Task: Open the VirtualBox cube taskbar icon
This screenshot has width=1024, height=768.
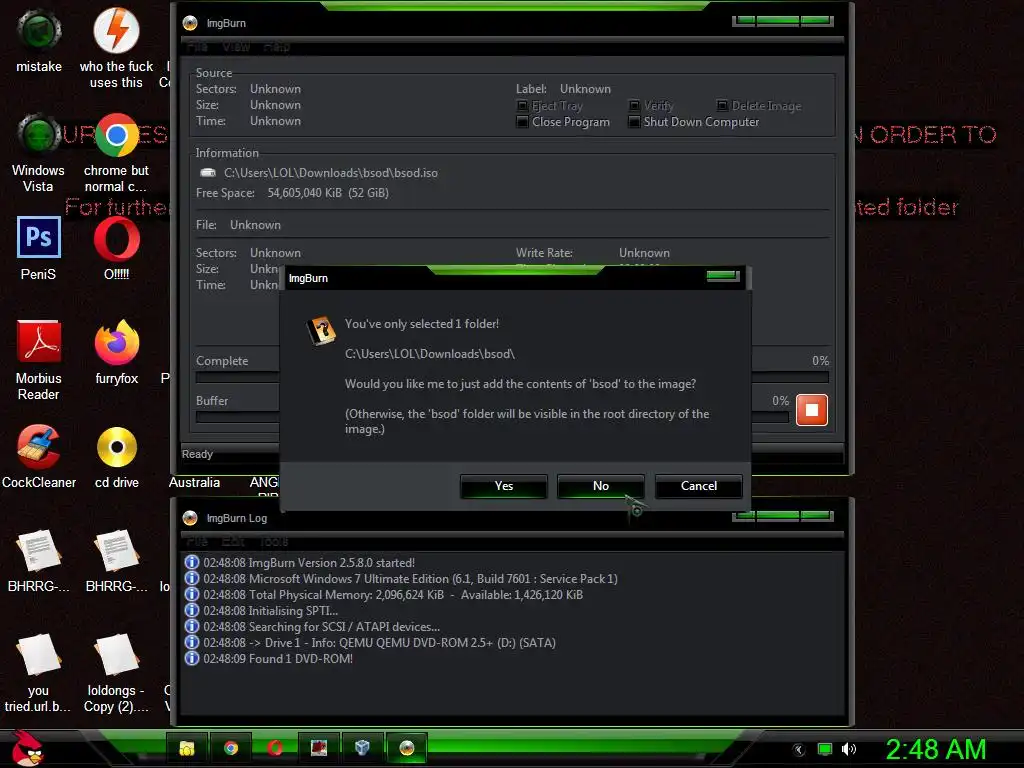Action: (x=362, y=748)
